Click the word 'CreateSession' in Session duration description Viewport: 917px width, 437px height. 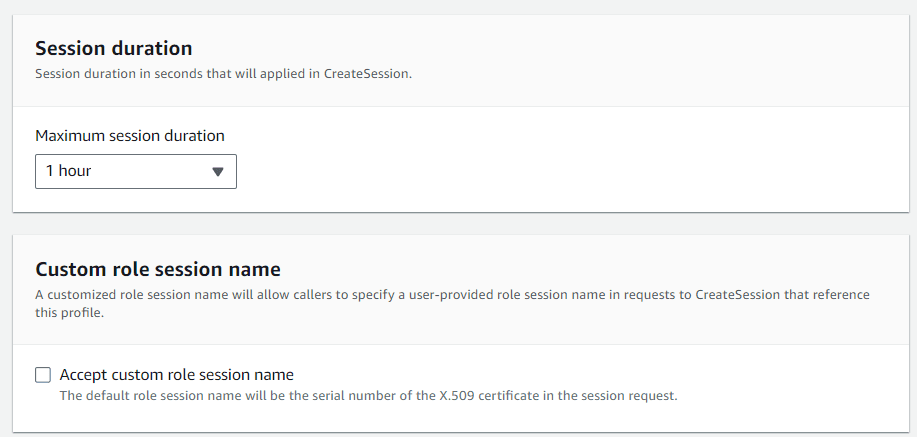coord(366,74)
